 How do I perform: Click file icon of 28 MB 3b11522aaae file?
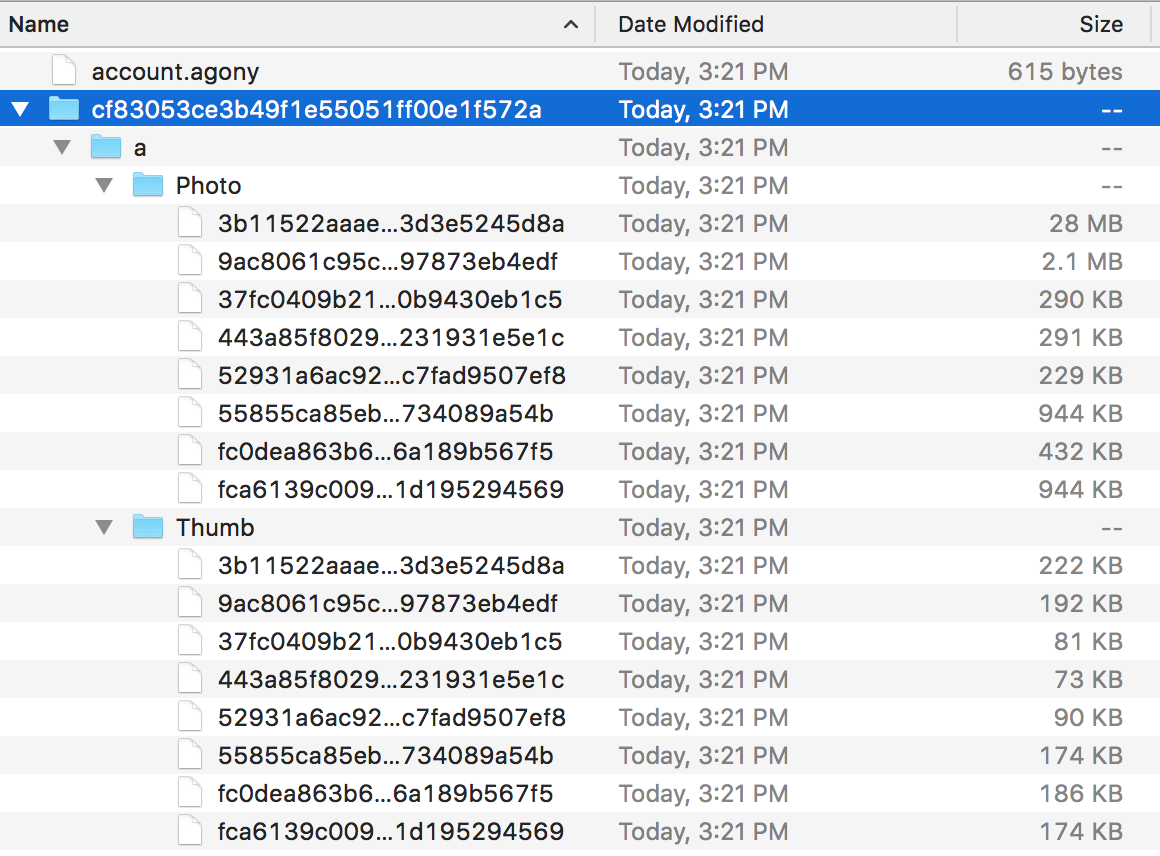(x=190, y=223)
